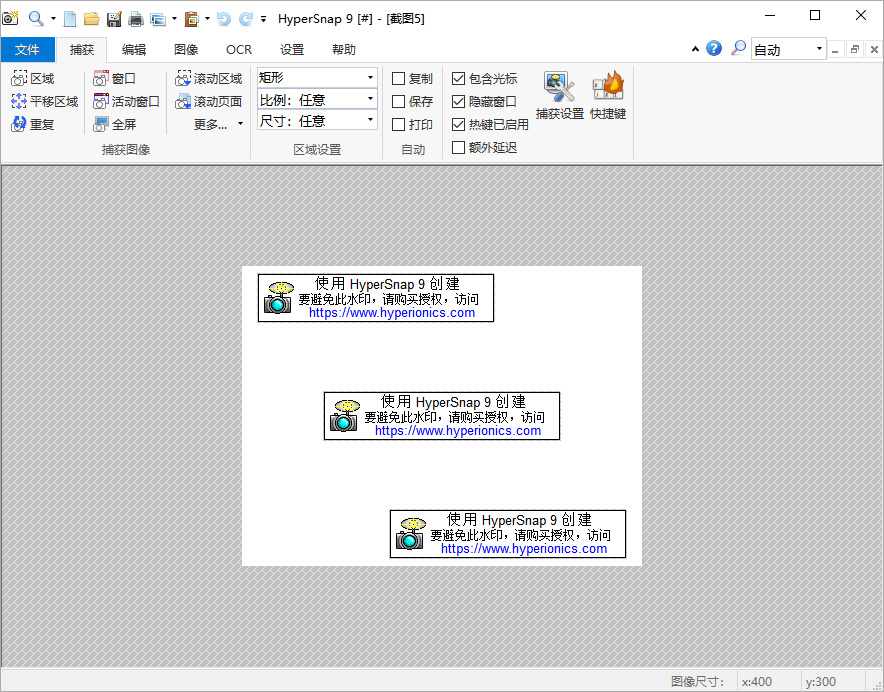Click the undo arrow icon

tap(224, 19)
